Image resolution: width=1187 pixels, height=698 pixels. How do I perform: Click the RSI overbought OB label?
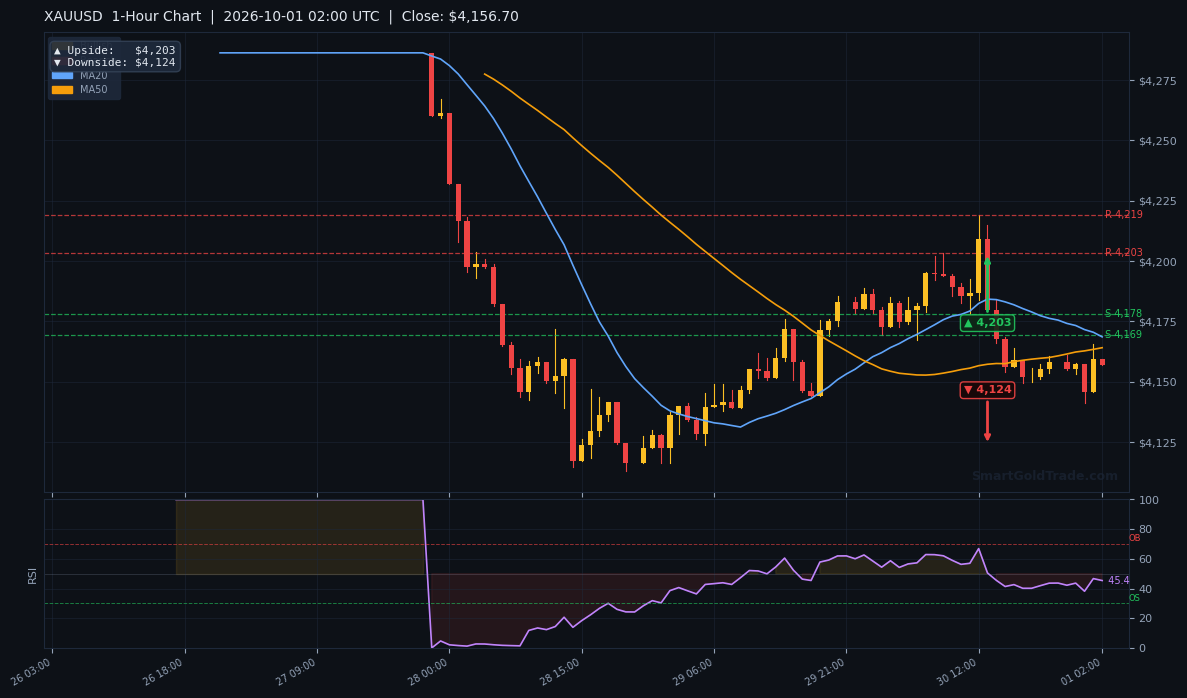pos(1134,538)
